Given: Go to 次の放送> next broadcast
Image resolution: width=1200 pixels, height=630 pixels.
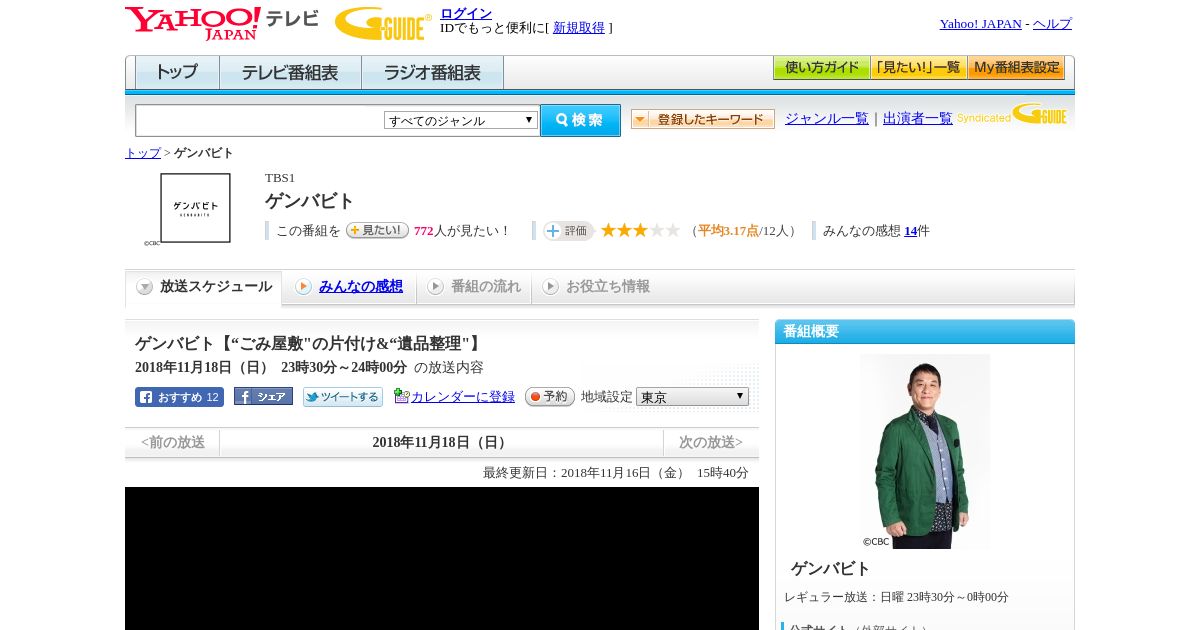Looking at the screenshot, I should pyautogui.click(x=711, y=442).
